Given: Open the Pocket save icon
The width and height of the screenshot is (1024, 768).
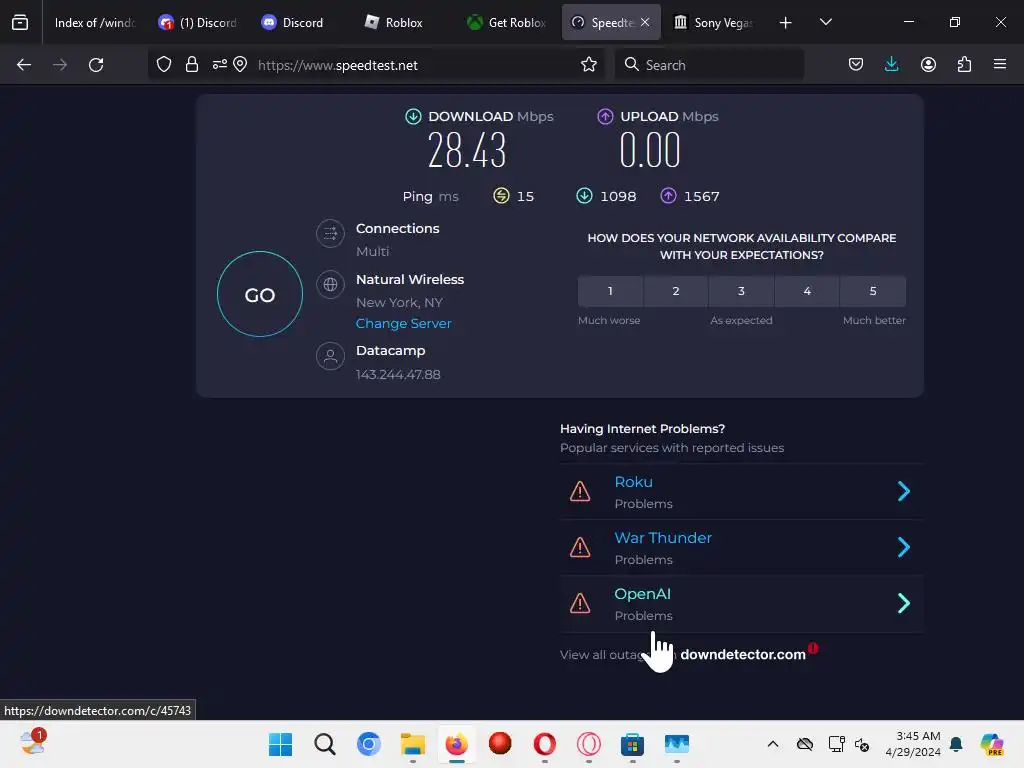Looking at the screenshot, I should click(x=856, y=65).
